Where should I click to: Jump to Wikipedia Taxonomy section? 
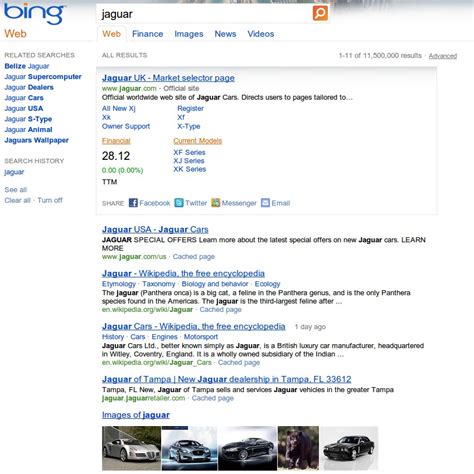[x=159, y=284]
